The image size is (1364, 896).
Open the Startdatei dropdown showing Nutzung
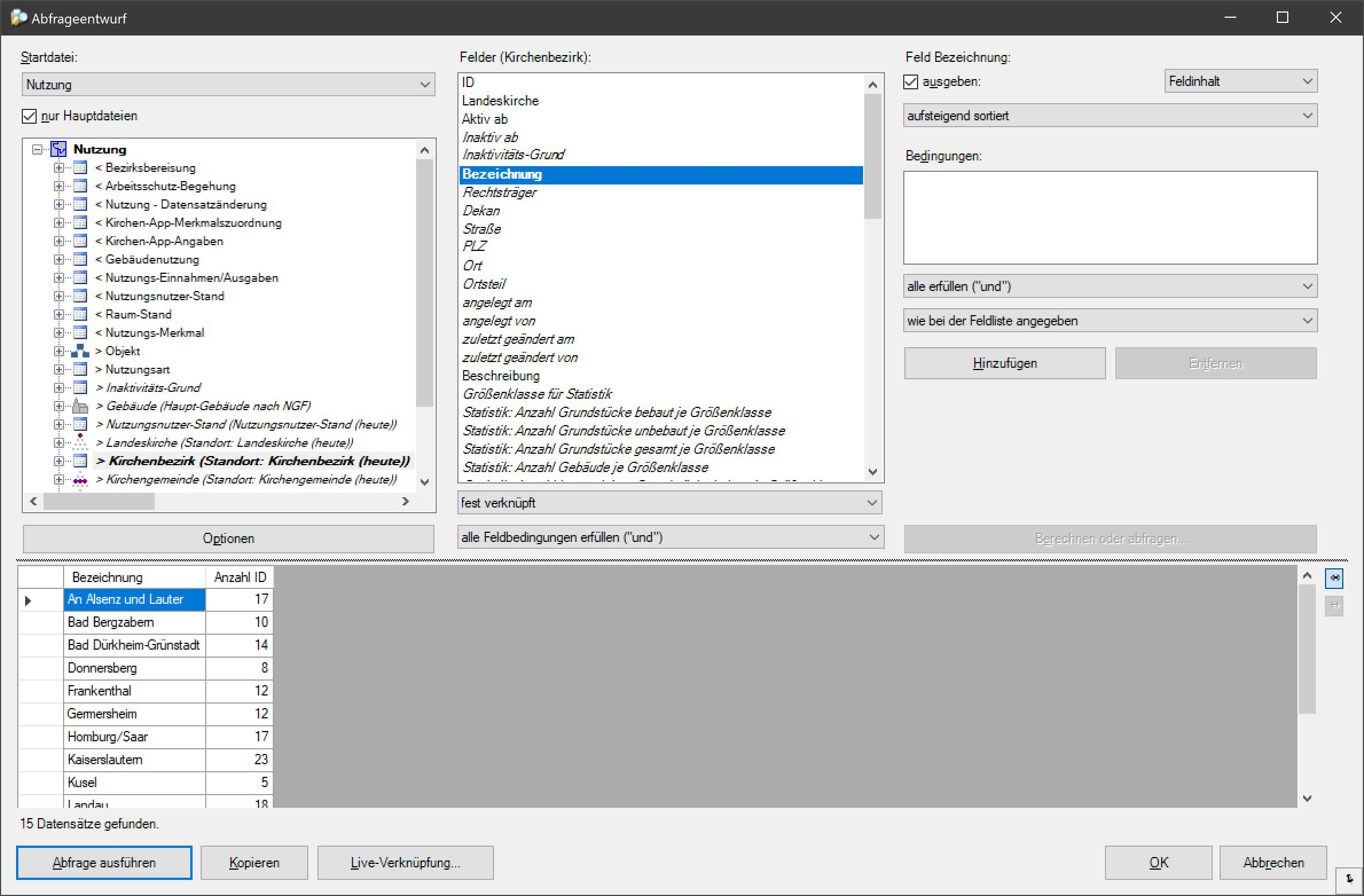click(229, 85)
